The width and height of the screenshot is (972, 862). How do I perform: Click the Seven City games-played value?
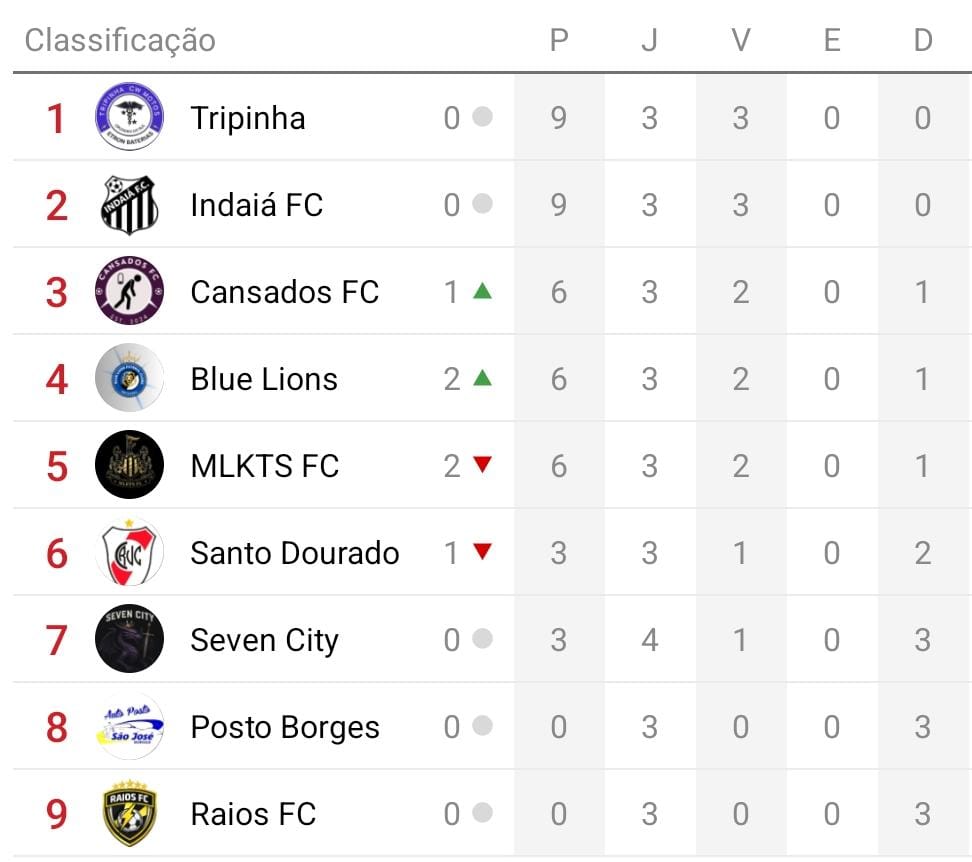pos(649,640)
